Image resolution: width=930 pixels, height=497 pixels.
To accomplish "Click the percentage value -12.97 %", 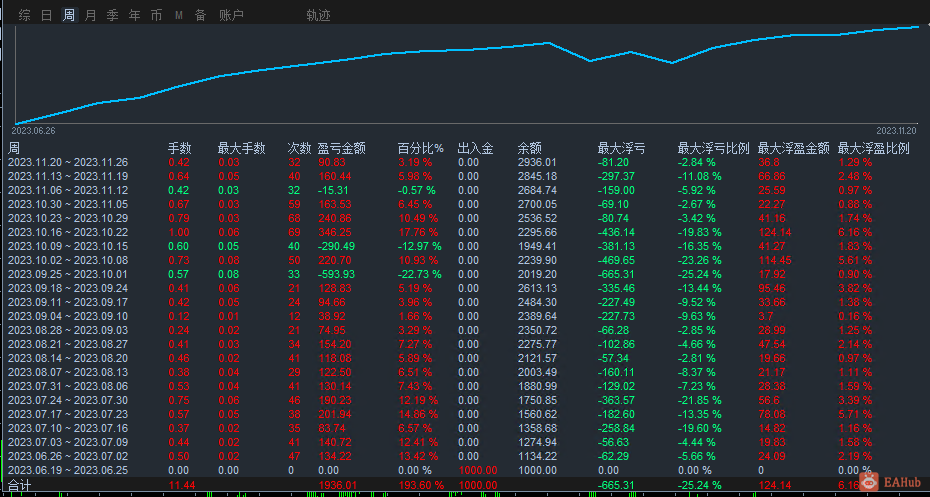I will [x=420, y=246].
